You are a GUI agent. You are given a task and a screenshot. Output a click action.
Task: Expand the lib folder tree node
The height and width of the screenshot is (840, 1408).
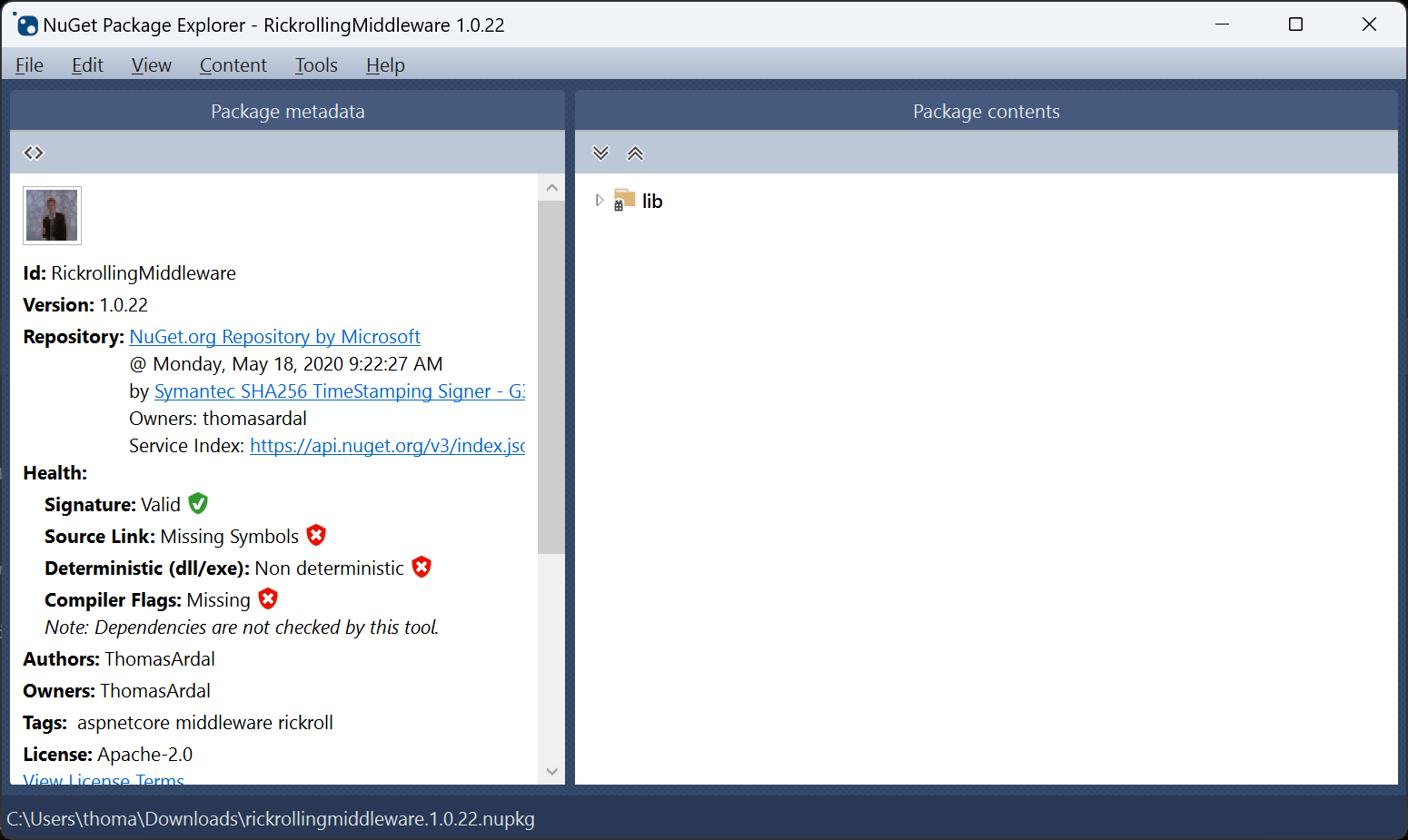coord(599,200)
